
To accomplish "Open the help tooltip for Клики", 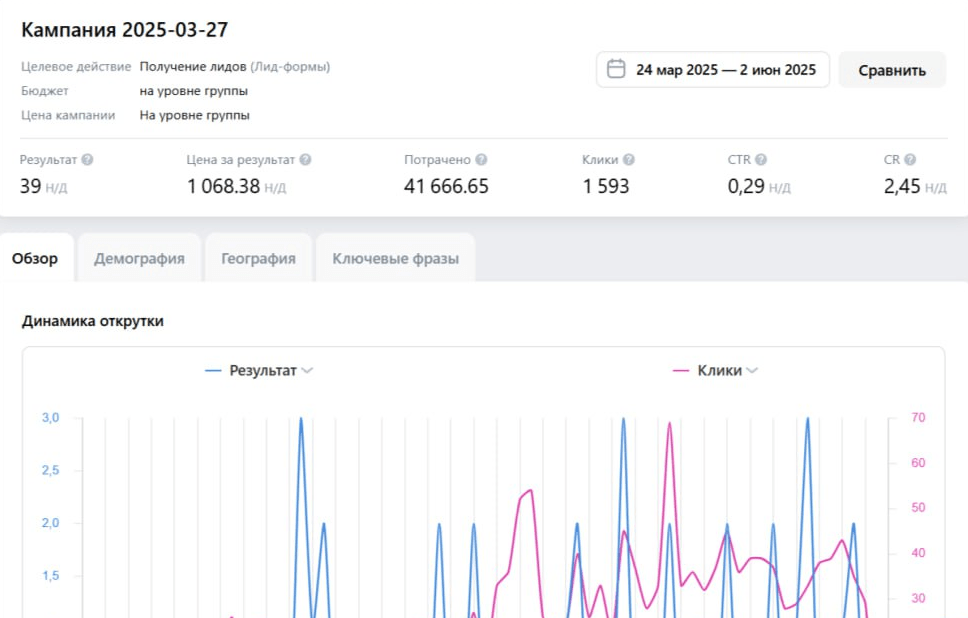I will (629, 160).
